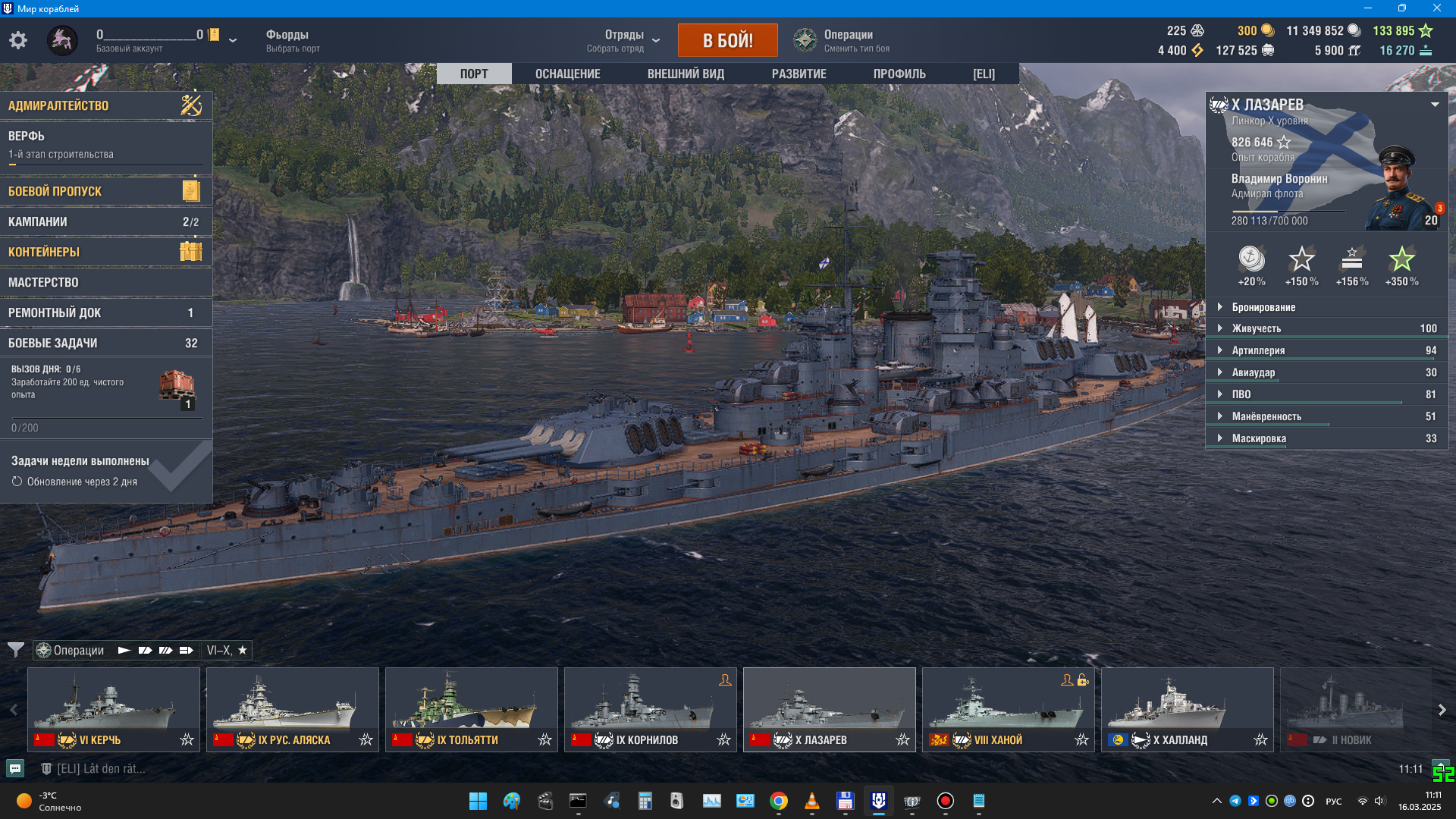The height and width of the screenshot is (819, 1456).
Task: Open VLC media player from taskbar
Action: click(x=812, y=801)
